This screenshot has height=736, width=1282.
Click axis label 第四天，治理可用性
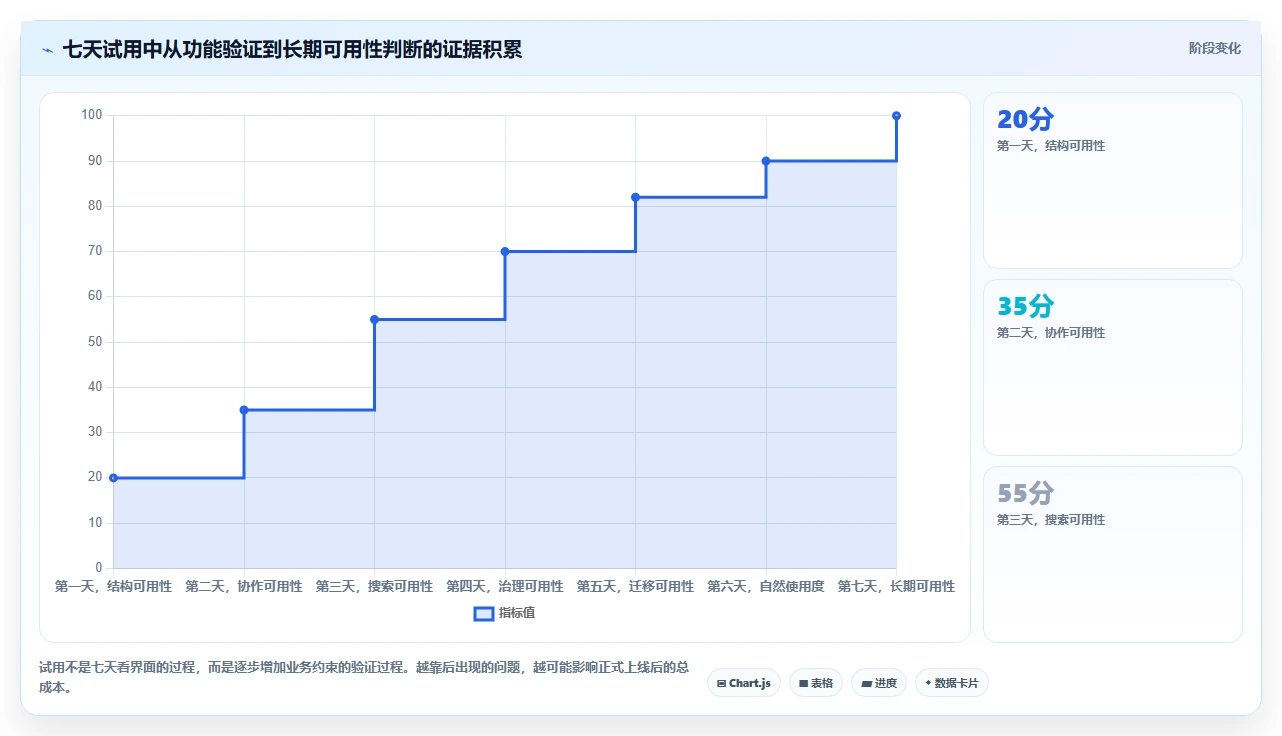(505, 586)
